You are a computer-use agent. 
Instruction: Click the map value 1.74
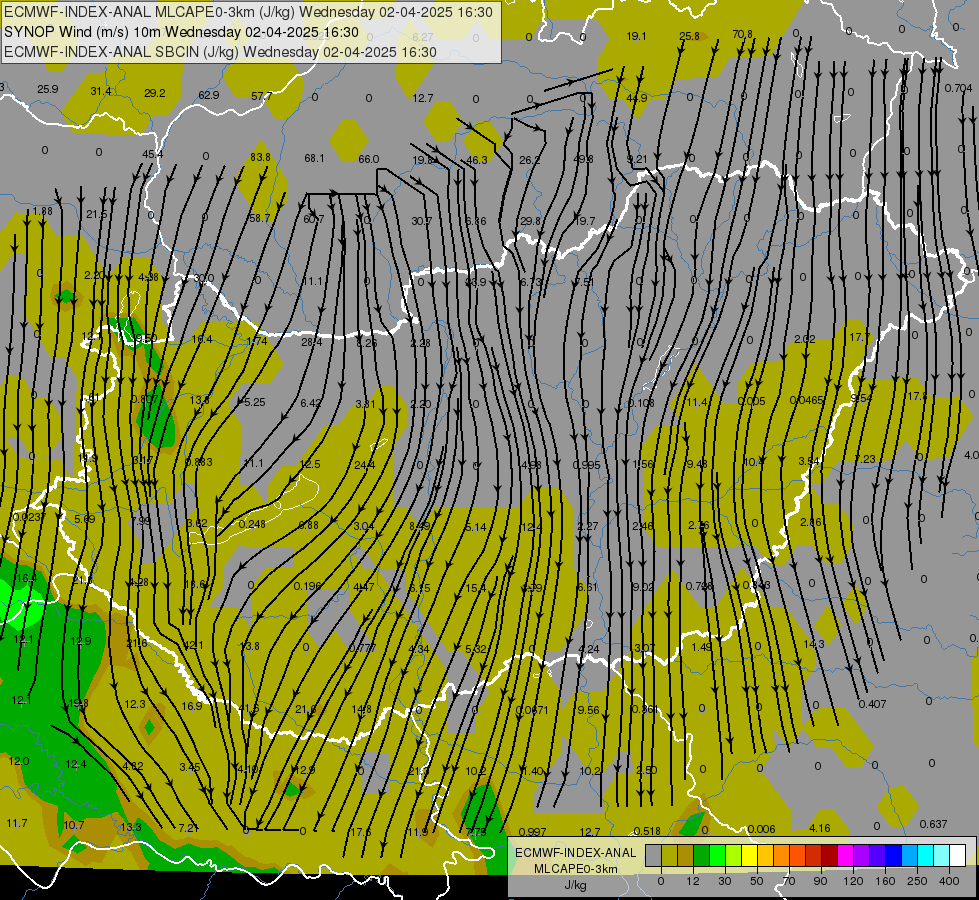[x=257, y=340]
